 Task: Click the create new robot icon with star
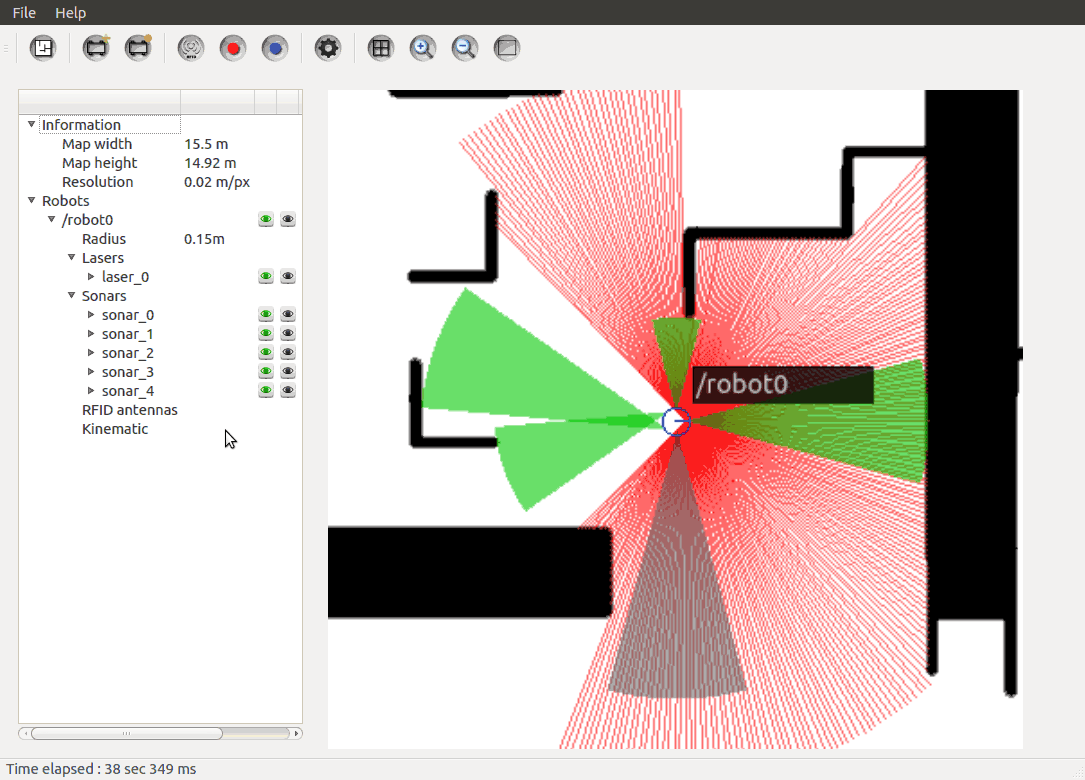[97, 48]
